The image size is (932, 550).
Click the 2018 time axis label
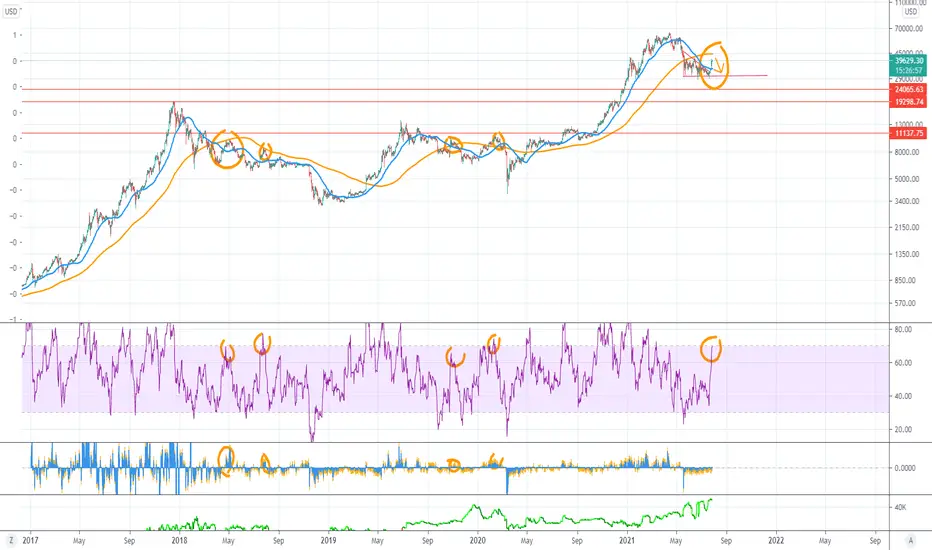click(x=179, y=540)
